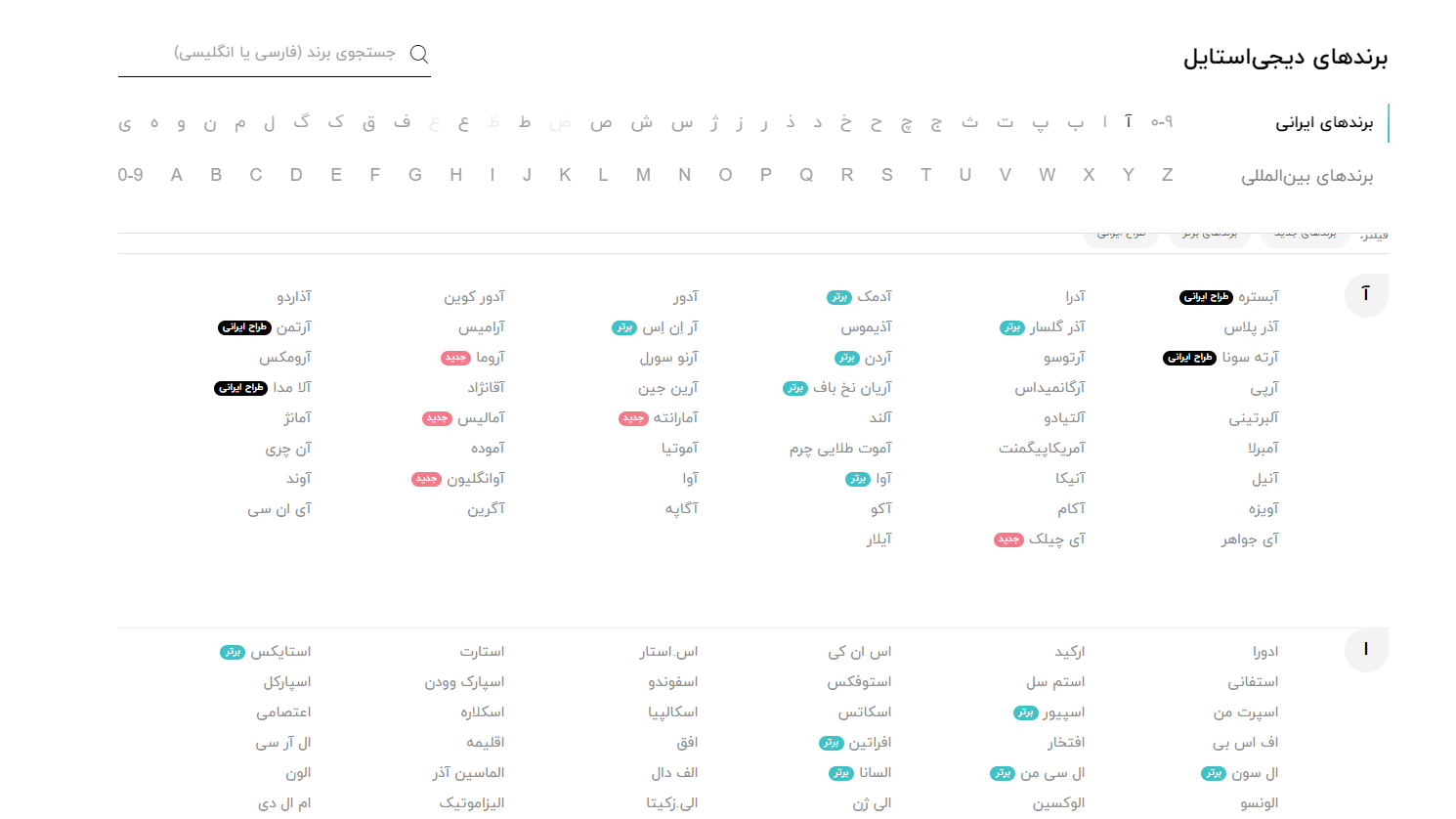The height and width of the screenshot is (819, 1456).
Task: Open the آمریکاپیگمنت brand page
Action: click(x=1042, y=448)
